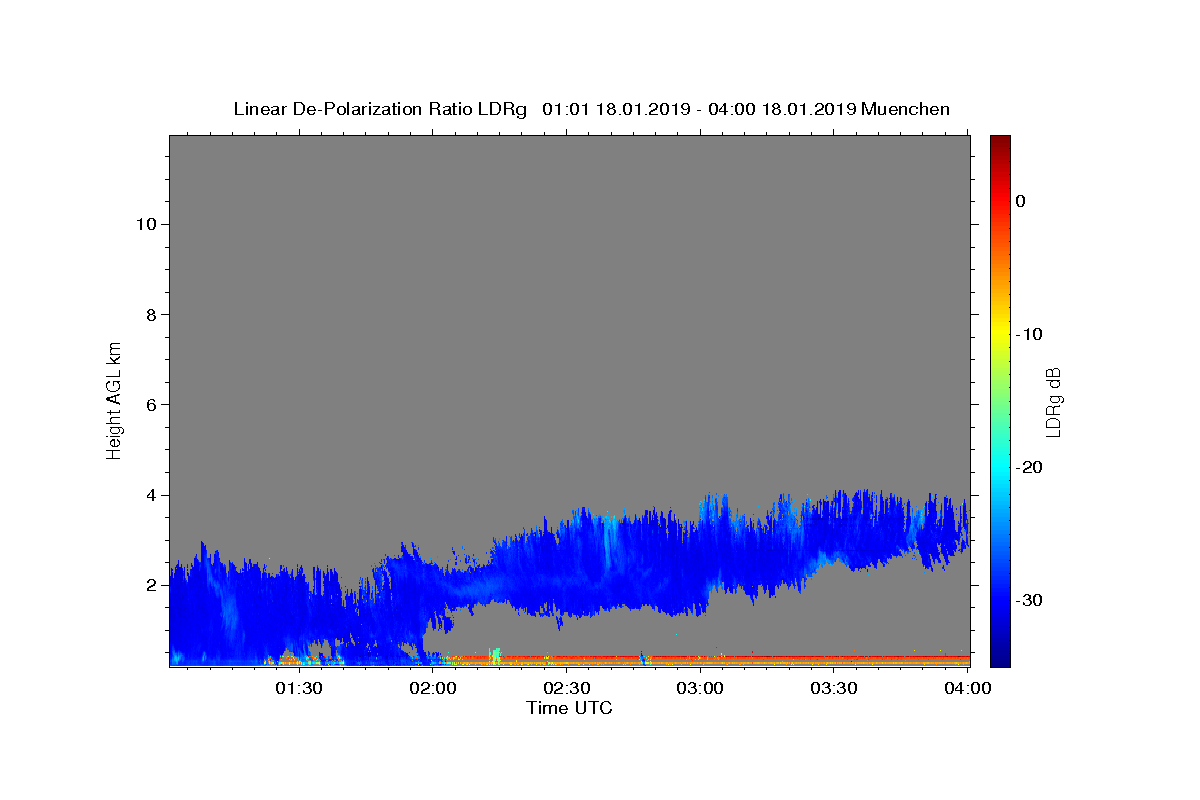1200x800 pixels.
Task: Click the '02:30' time tick label
Action: 567,688
